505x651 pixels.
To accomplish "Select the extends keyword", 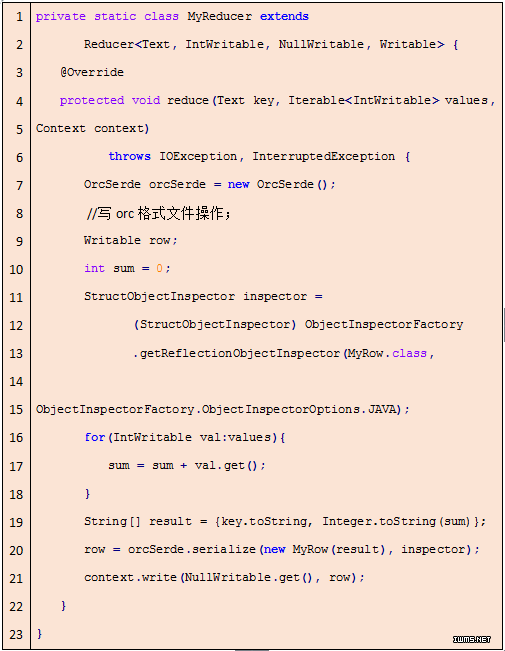I will (284, 16).
